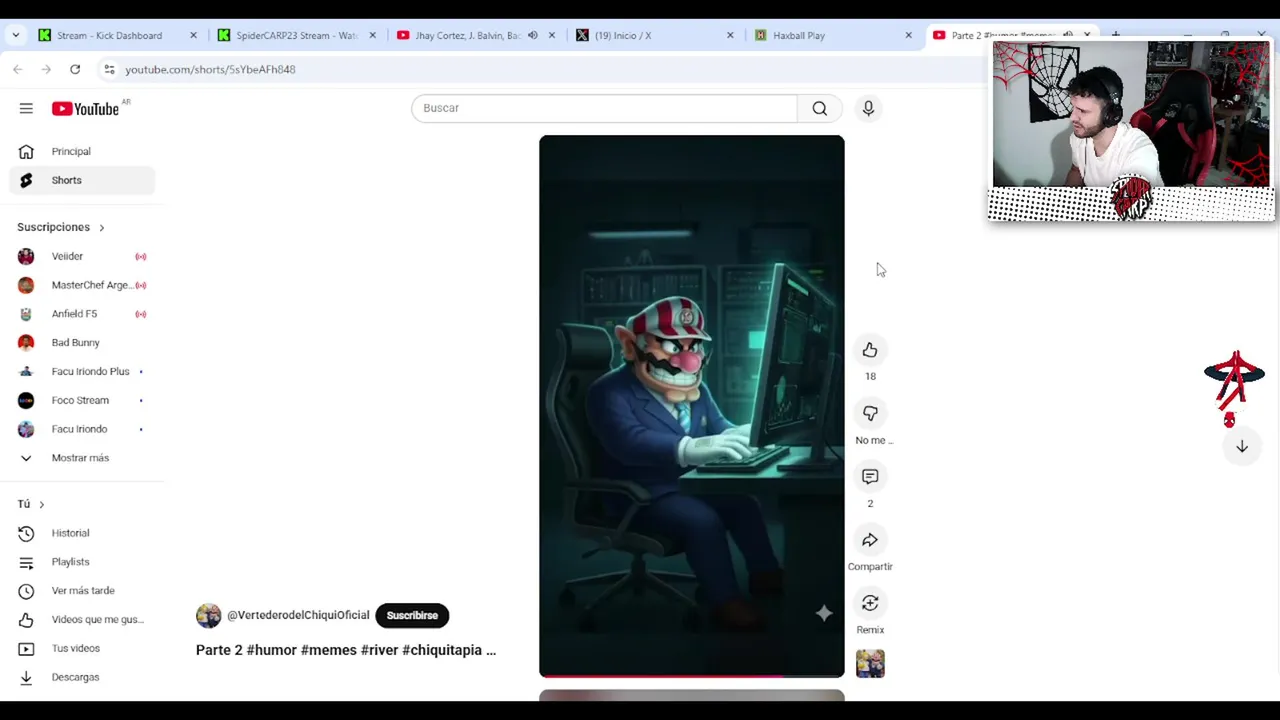This screenshot has width=1280, height=720.
Task: Open Principal in the sidebar
Action: (x=82, y=151)
